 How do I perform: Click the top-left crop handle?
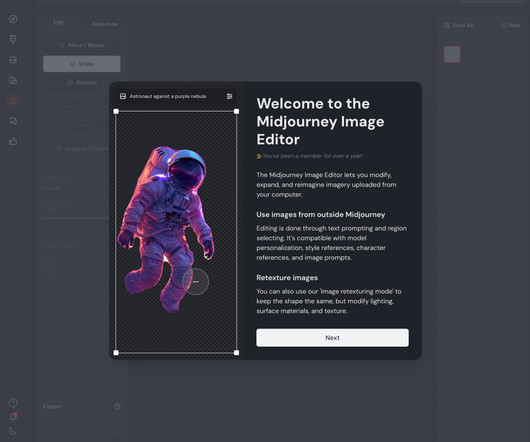[x=116, y=111]
